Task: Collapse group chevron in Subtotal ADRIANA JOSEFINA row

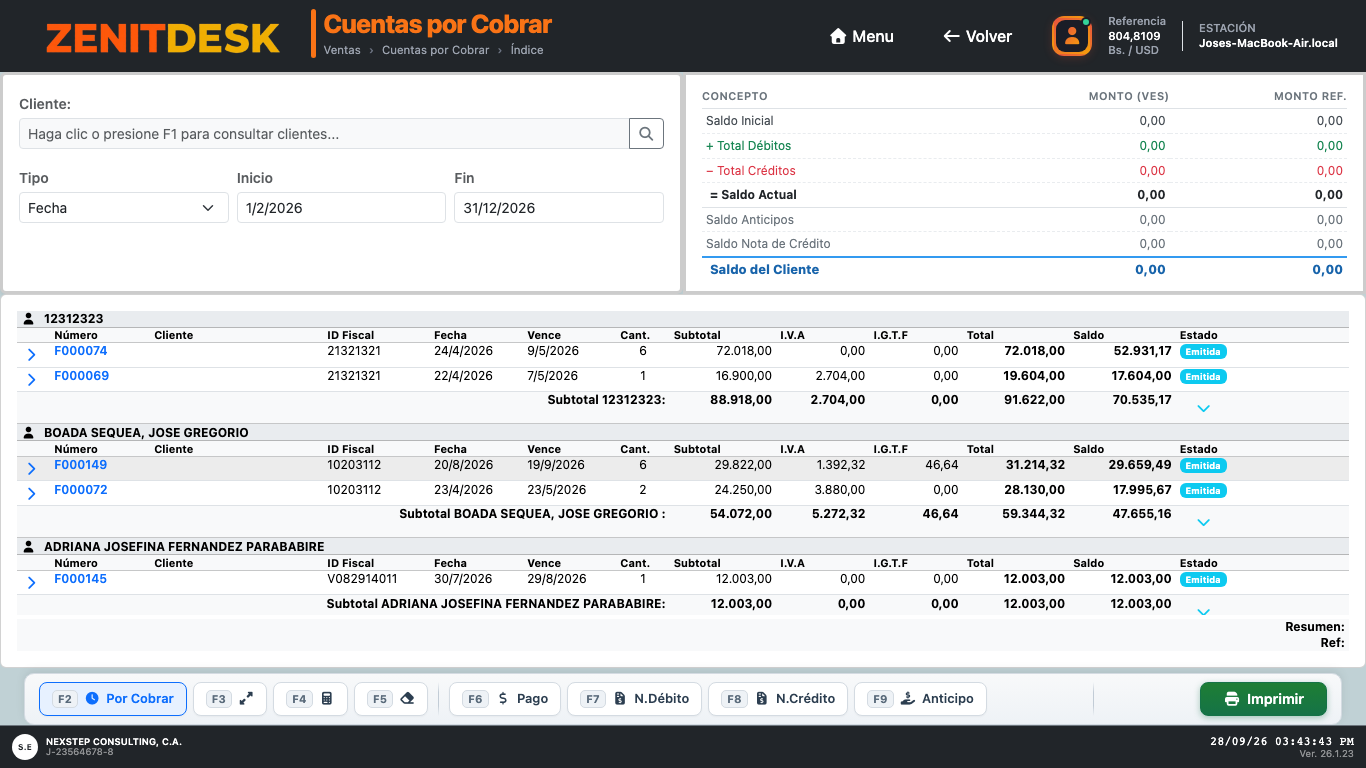Action: pyautogui.click(x=1204, y=612)
